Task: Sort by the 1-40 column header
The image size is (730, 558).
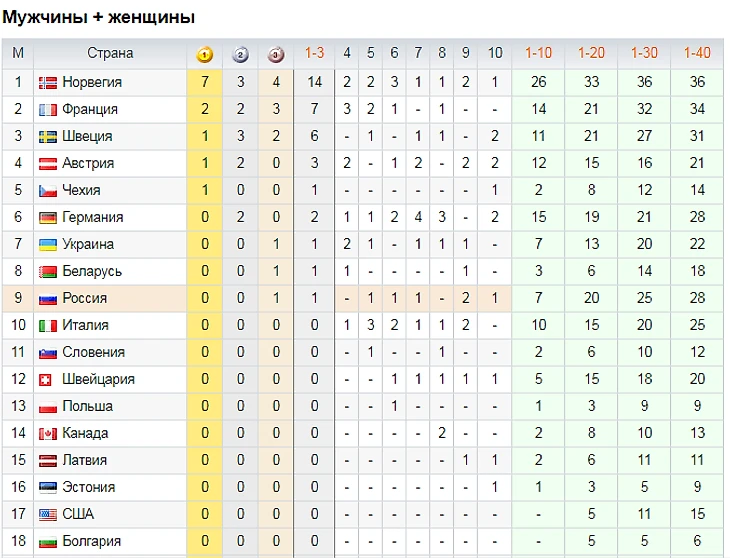Action: [697, 53]
